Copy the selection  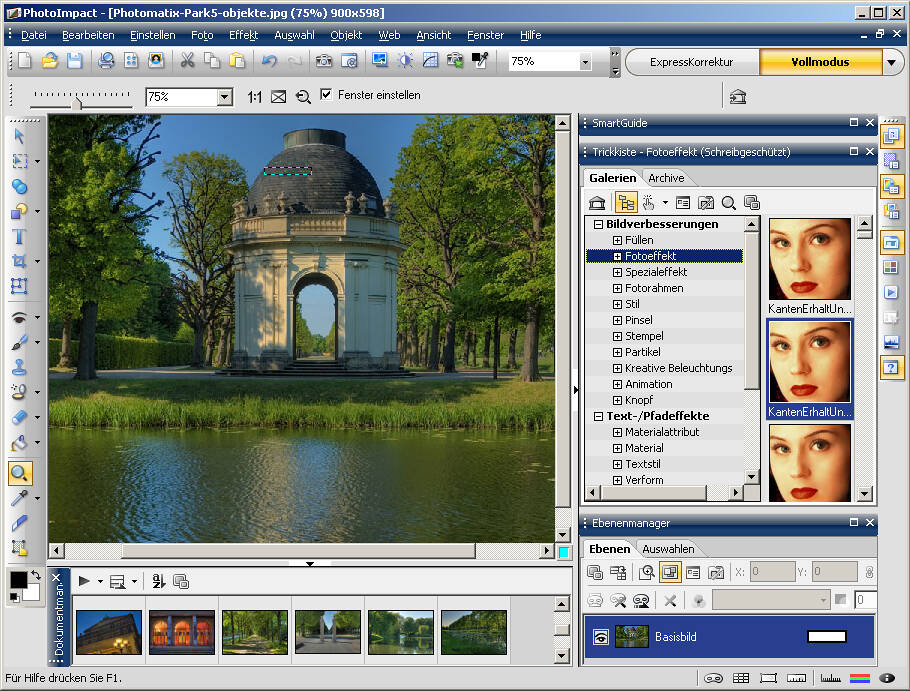212,60
